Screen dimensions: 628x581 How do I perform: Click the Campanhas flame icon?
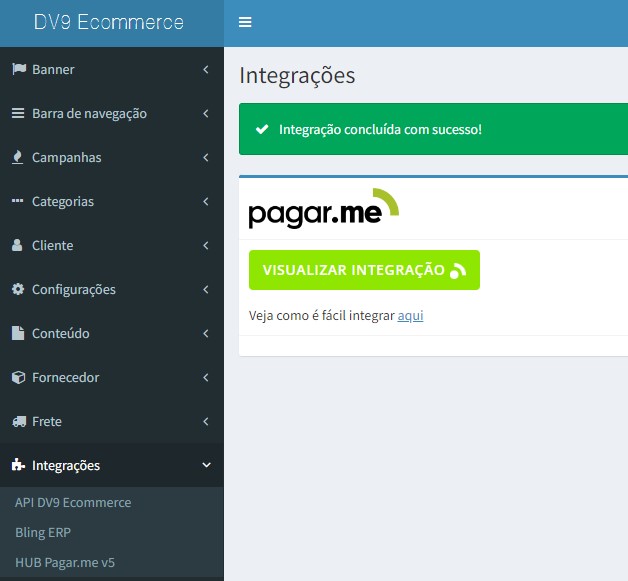pyautogui.click(x=18, y=157)
